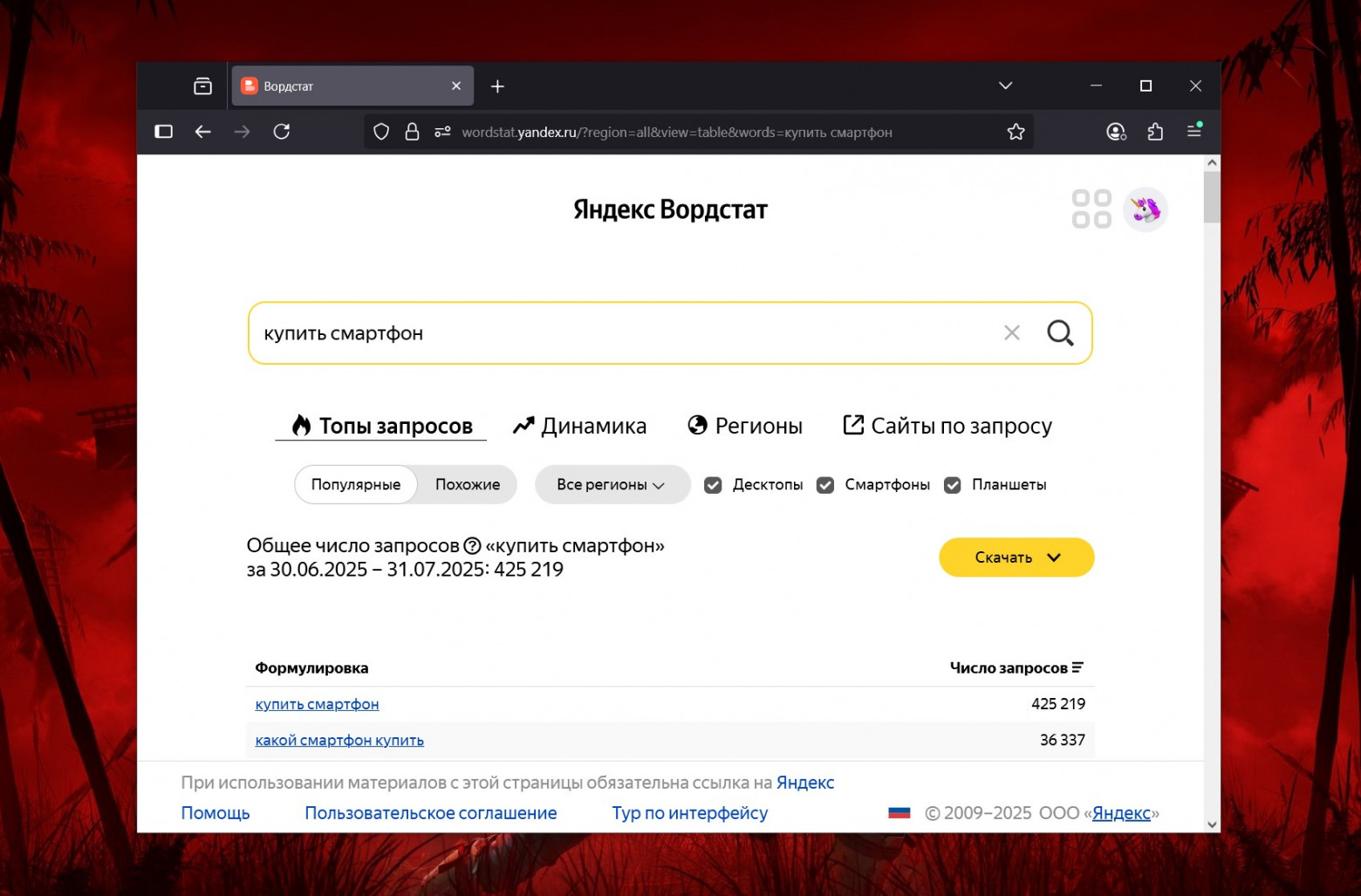Disable the Смартфоны checkbox
The width and height of the screenshot is (1361, 896).
pos(824,484)
